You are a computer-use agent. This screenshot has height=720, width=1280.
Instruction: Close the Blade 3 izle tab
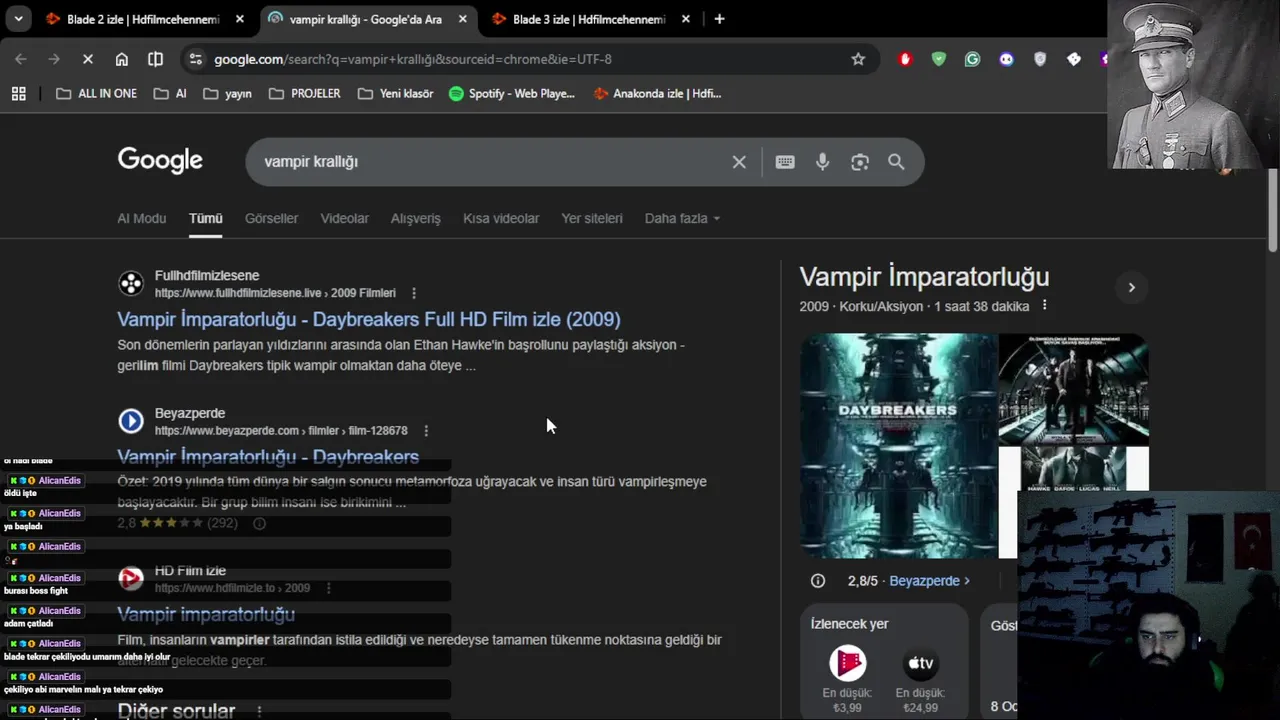point(685,19)
